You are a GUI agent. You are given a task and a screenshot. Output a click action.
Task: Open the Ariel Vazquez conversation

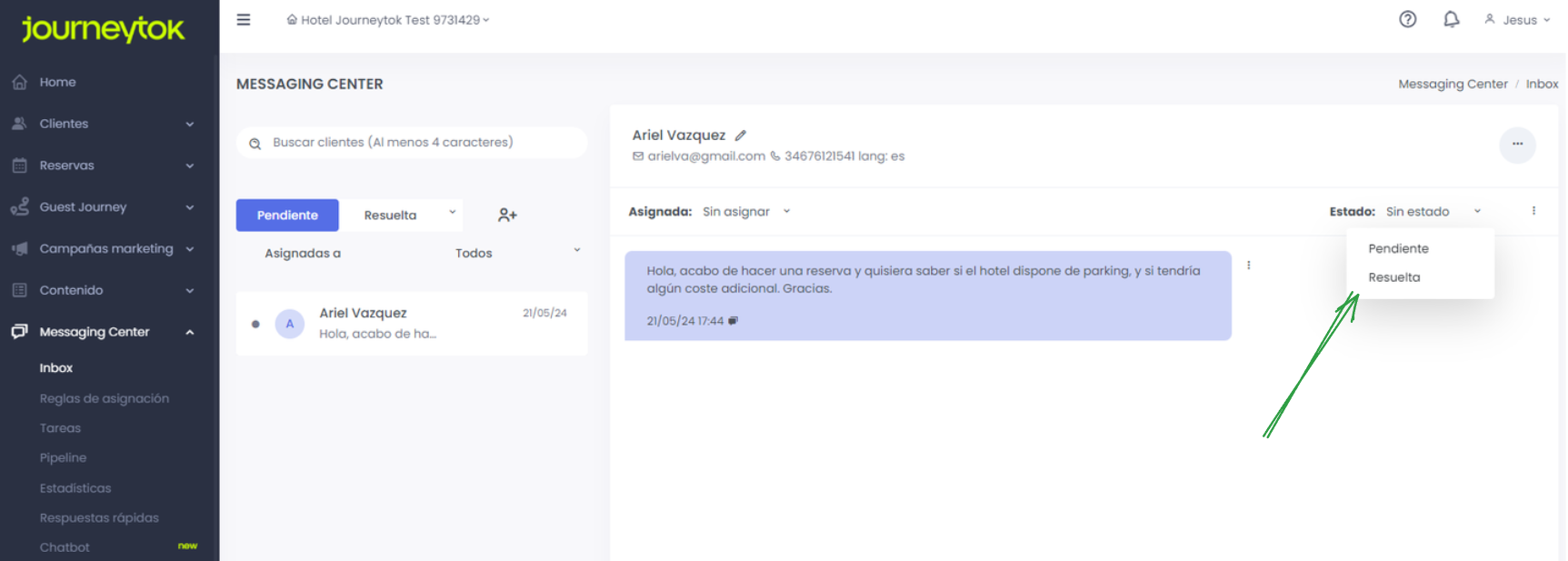tap(412, 324)
